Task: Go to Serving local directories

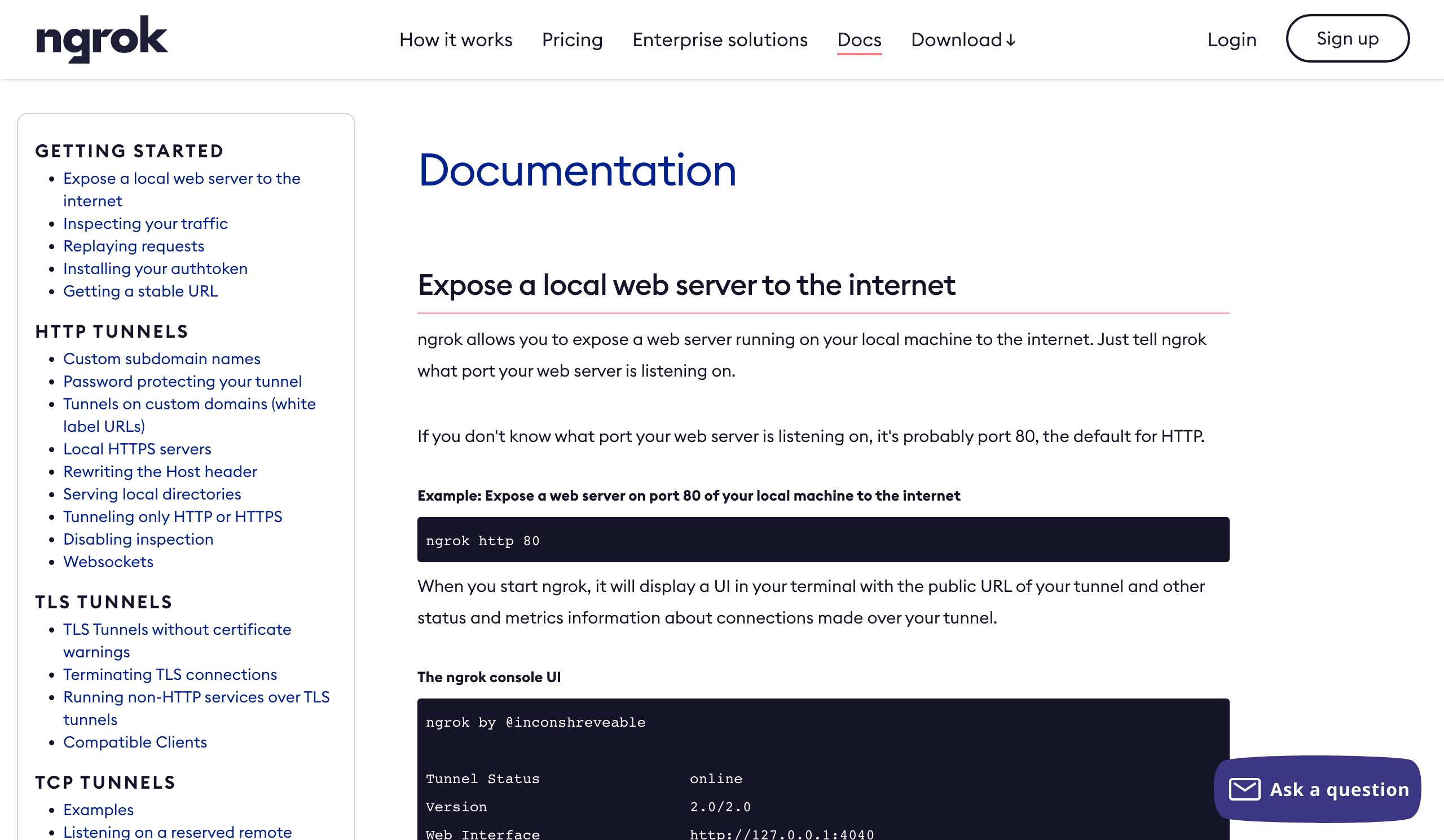Action: pyautogui.click(x=152, y=494)
